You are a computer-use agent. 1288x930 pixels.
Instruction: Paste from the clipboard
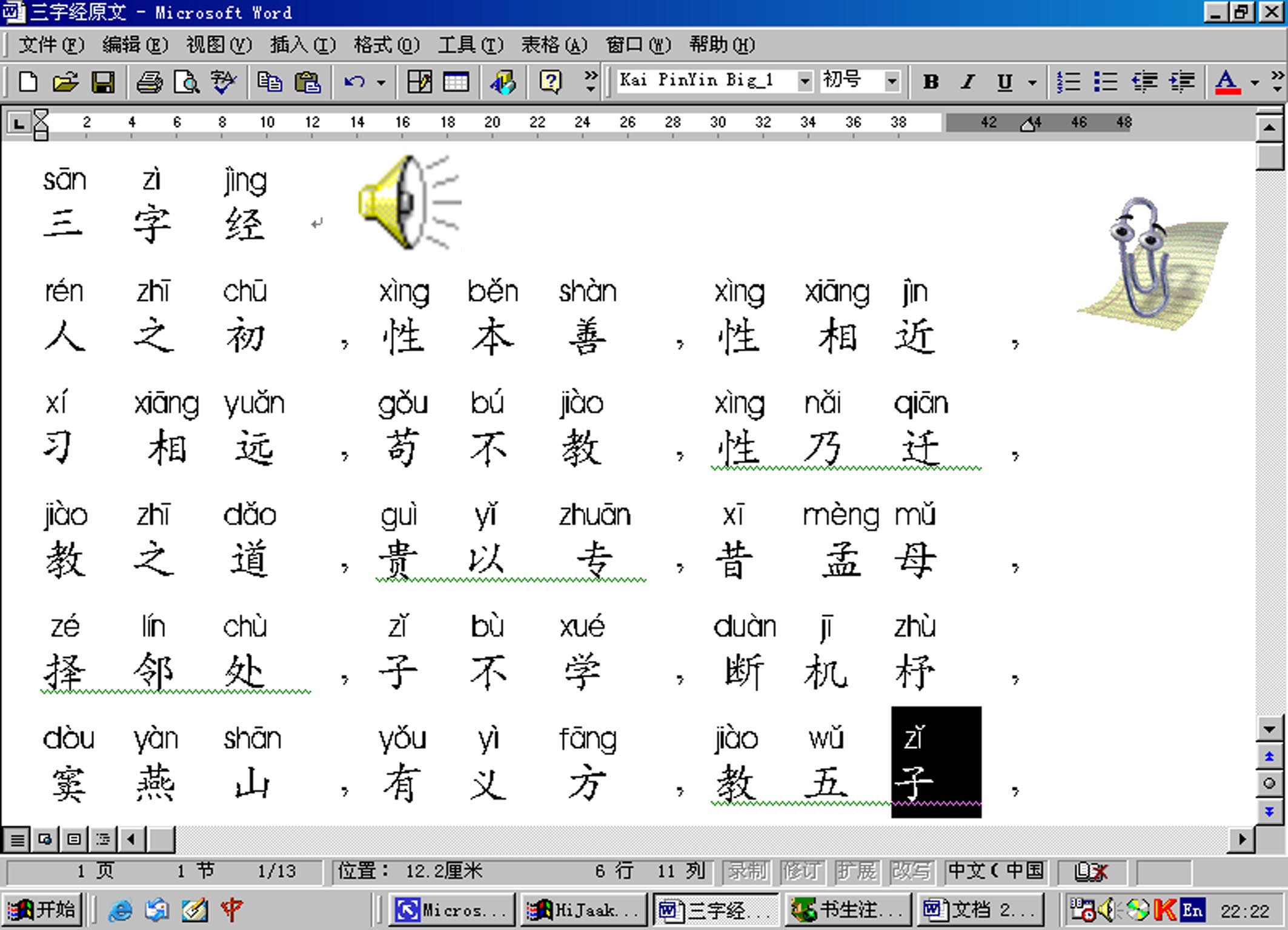point(309,82)
